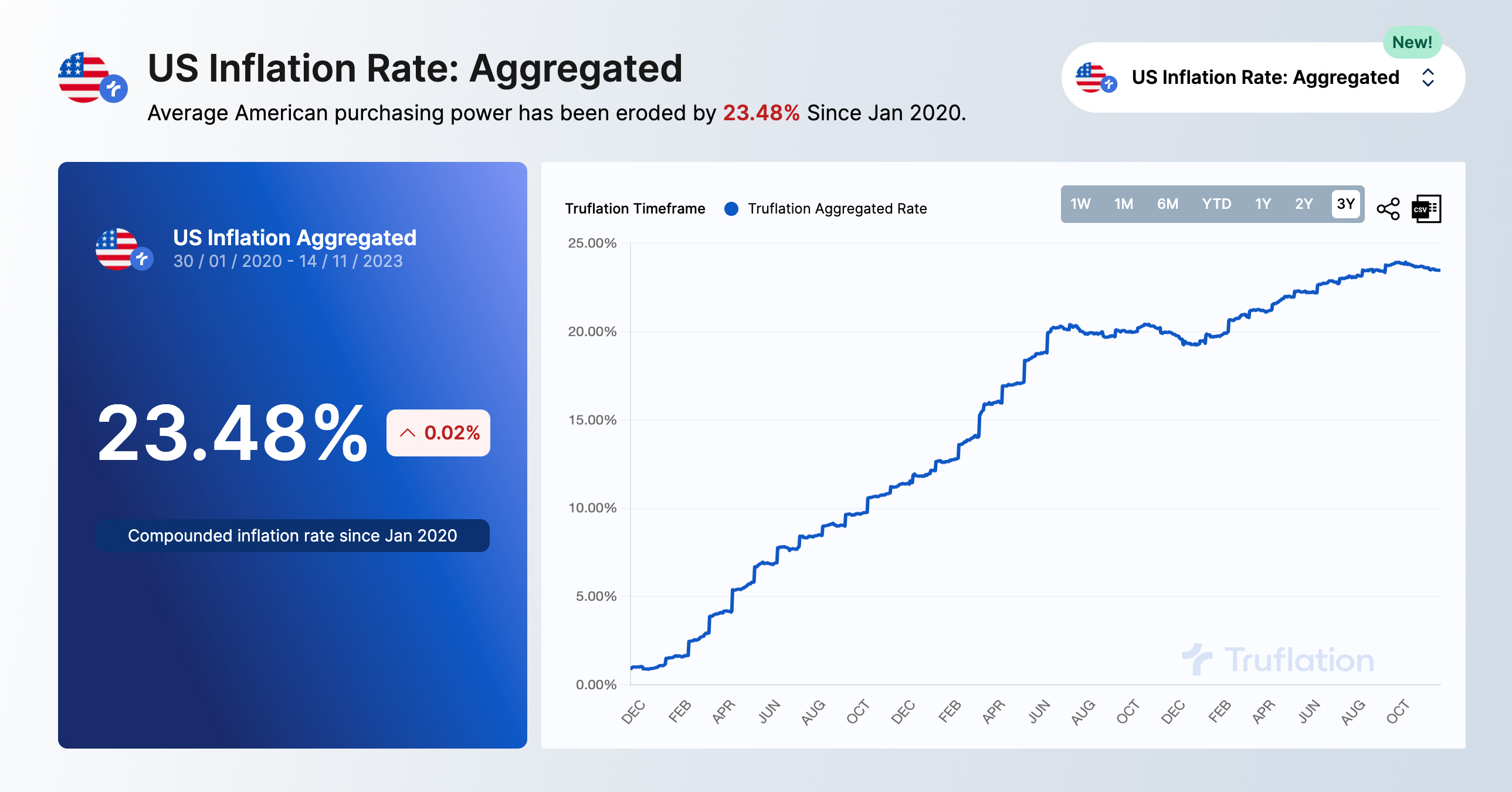The image size is (1512, 792).
Task: Enable the 3Y timeframe
Action: (x=1347, y=204)
